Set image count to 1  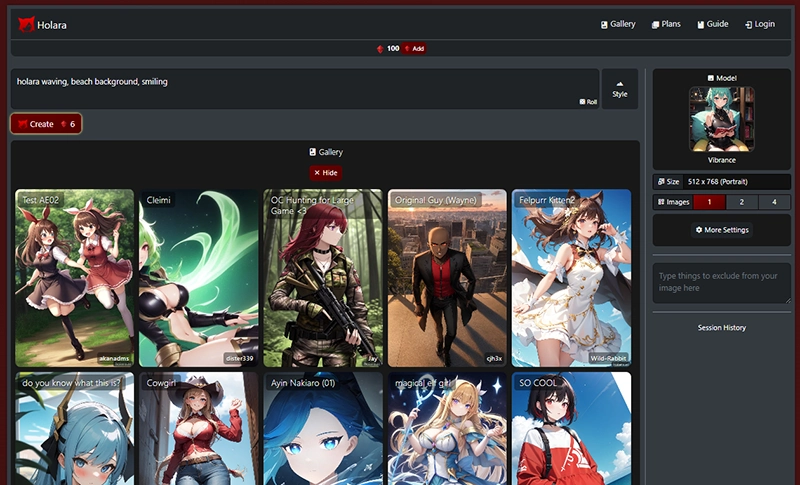[709, 202]
